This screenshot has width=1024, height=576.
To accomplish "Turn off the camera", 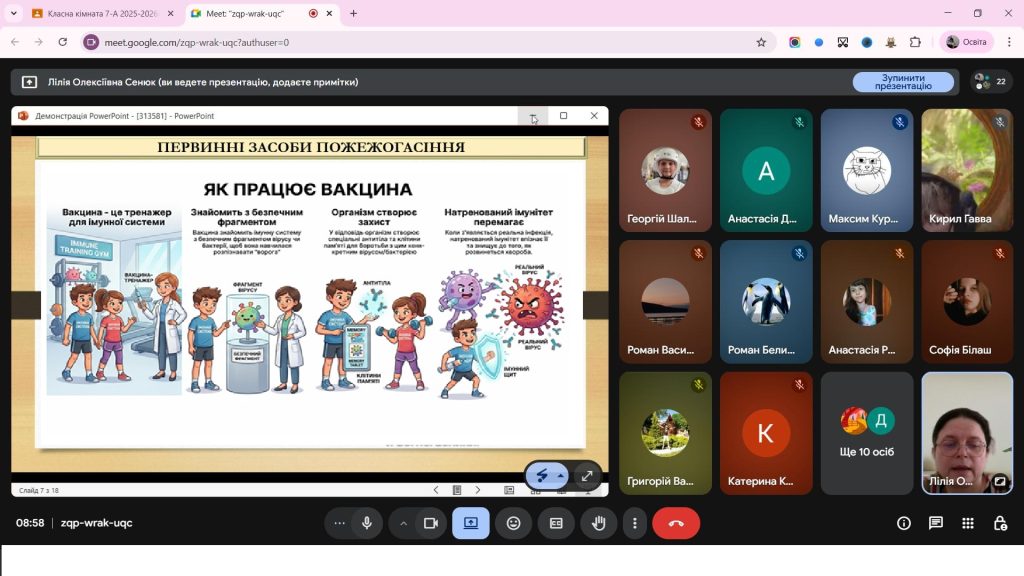I will pyautogui.click(x=431, y=523).
